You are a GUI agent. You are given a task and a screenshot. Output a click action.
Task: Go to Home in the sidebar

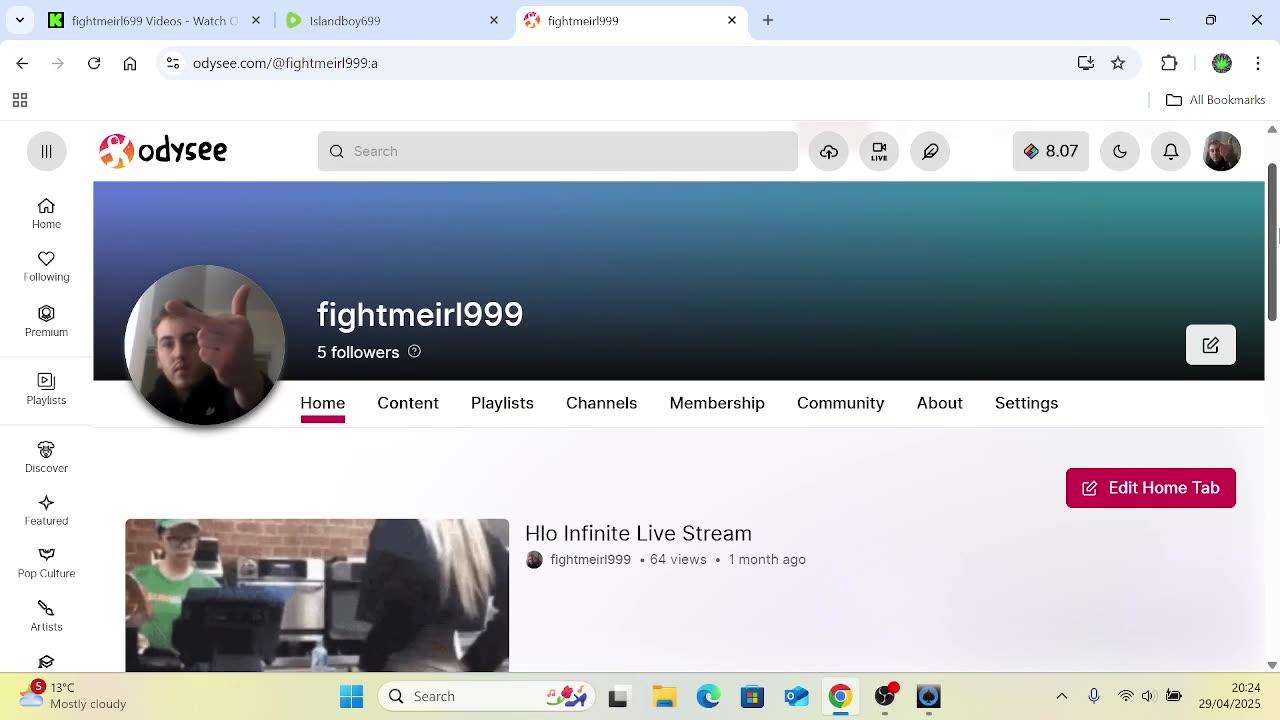coord(46,213)
